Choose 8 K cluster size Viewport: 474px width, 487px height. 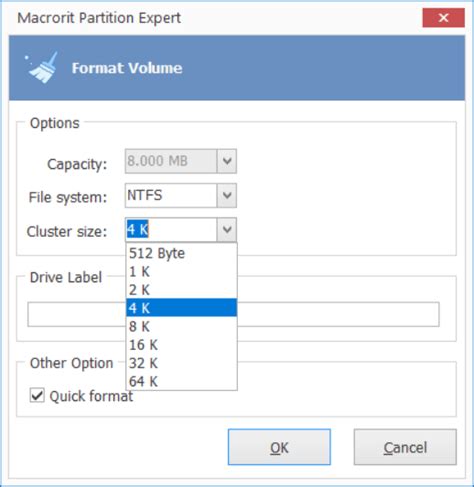[x=181, y=326]
